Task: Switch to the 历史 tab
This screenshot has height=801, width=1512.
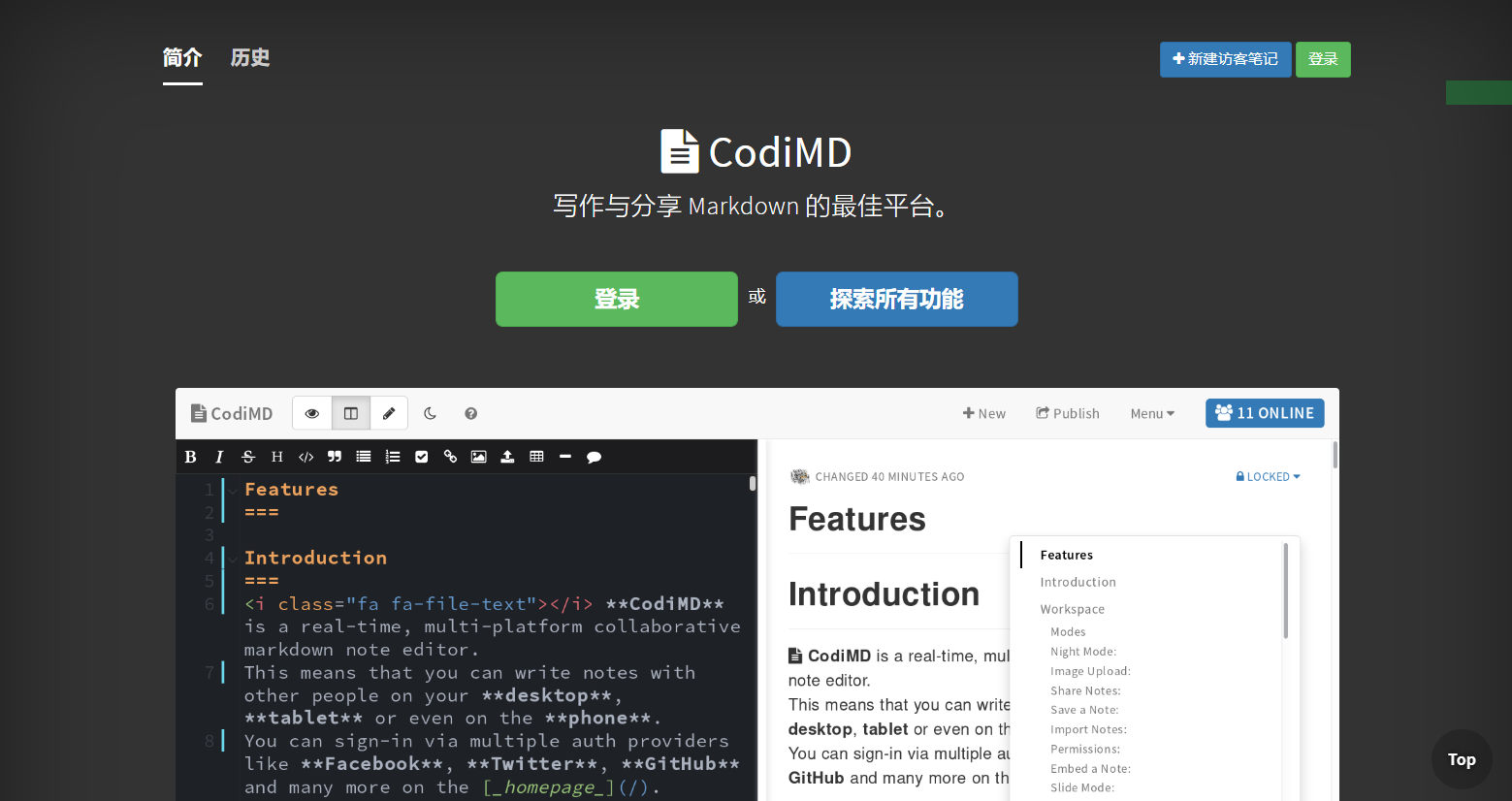Action: point(249,57)
